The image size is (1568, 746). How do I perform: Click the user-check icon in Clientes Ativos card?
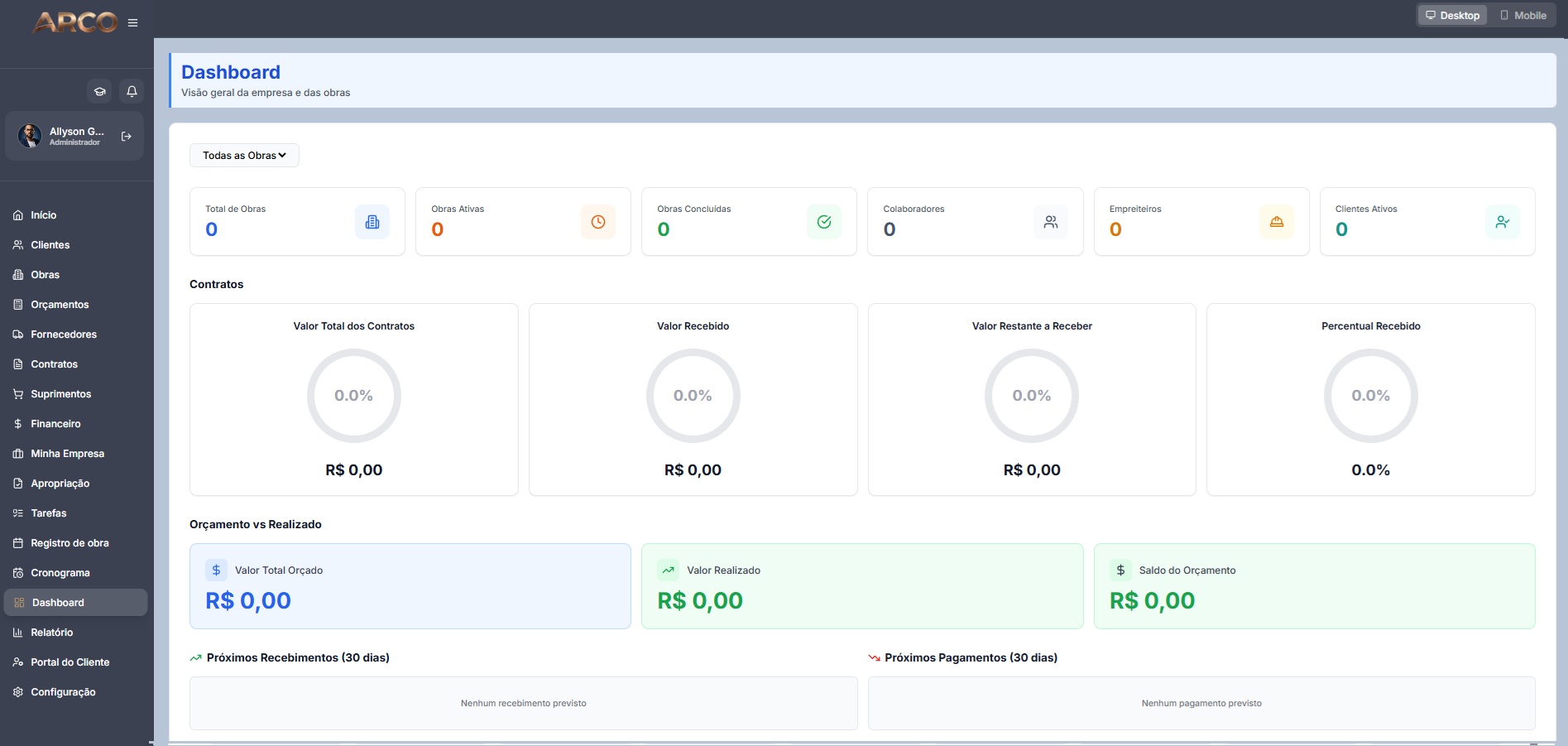(x=1503, y=222)
